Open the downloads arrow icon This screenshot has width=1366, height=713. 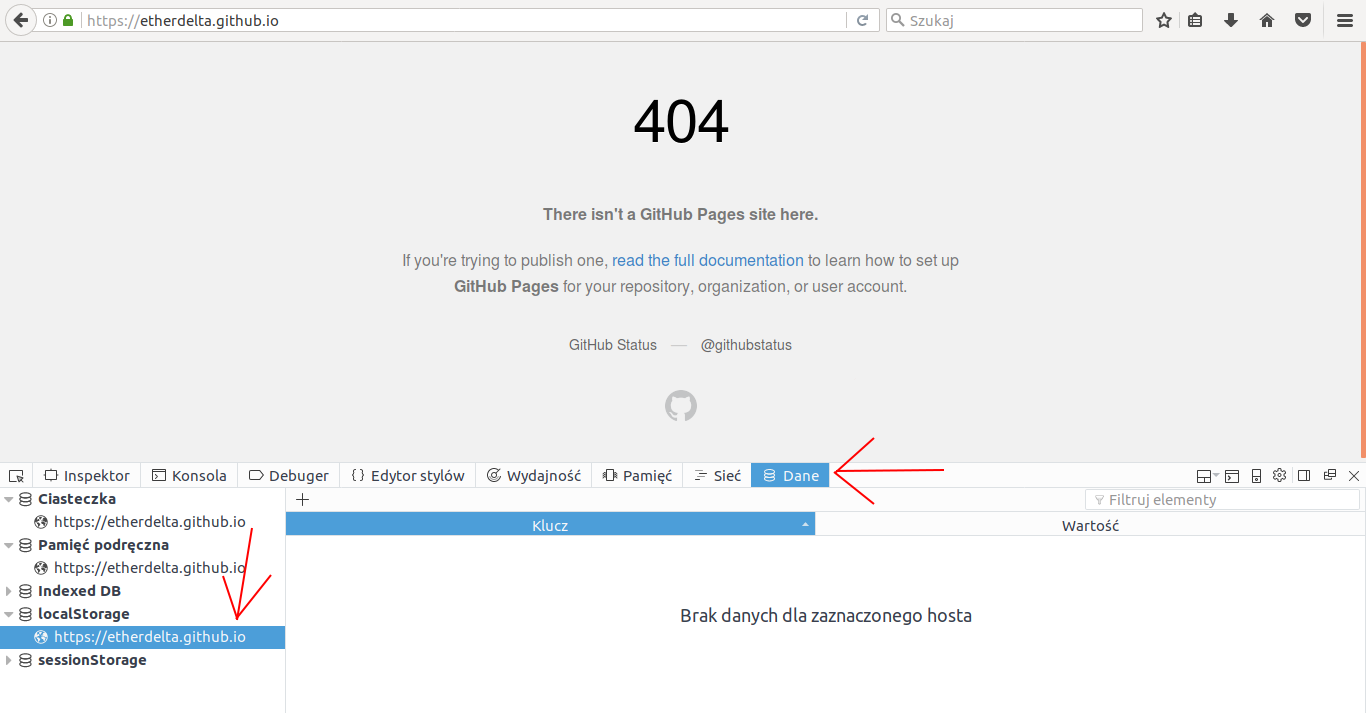point(1231,20)
